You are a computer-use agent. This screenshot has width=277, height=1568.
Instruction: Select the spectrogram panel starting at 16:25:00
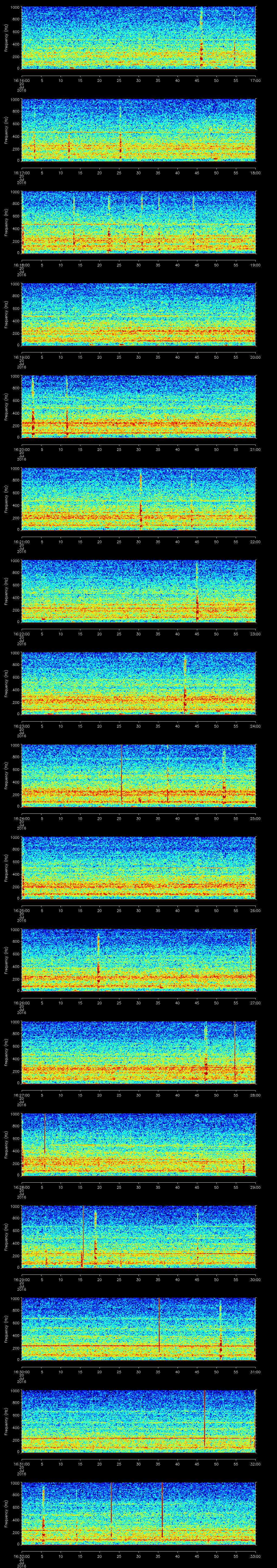[x=139, y=868]
